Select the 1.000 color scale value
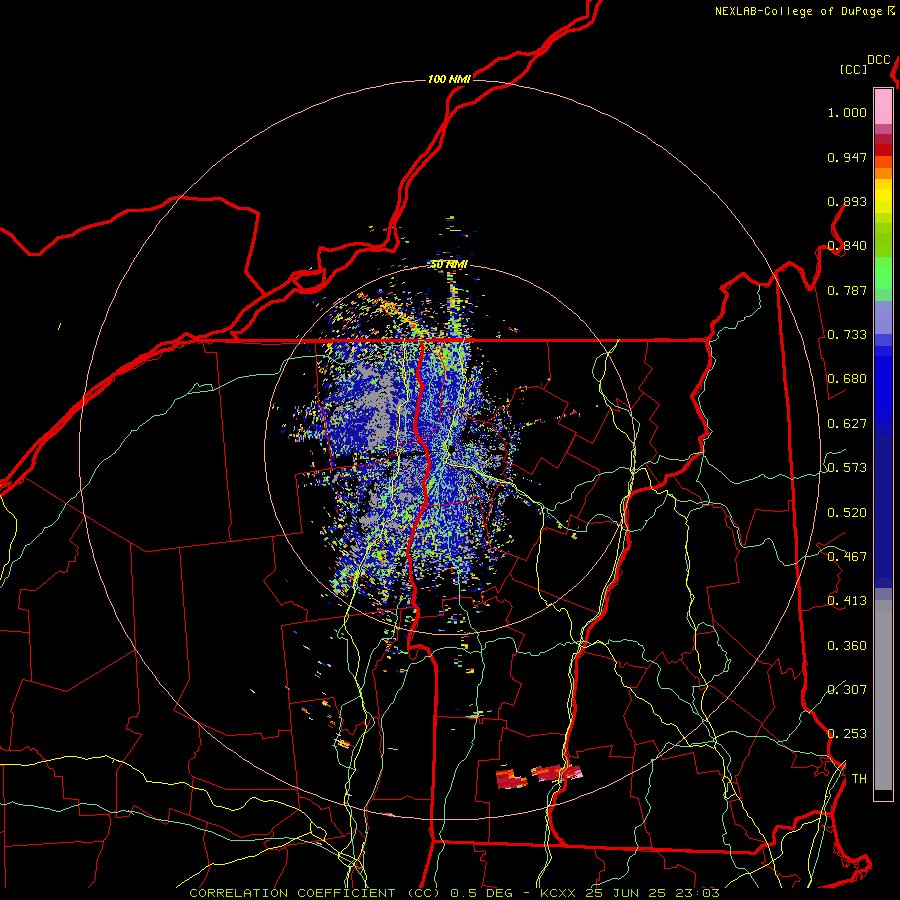The image size is (900, 900). click(x=847, y=112)
